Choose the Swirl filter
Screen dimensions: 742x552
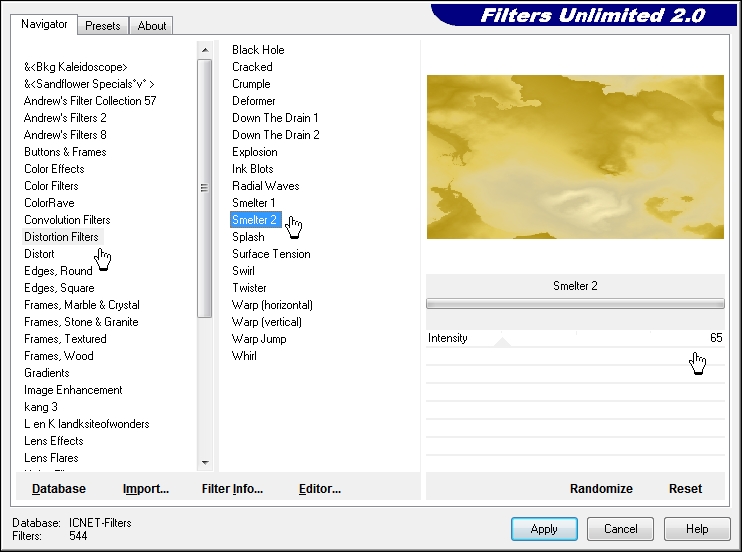point(243,271)
